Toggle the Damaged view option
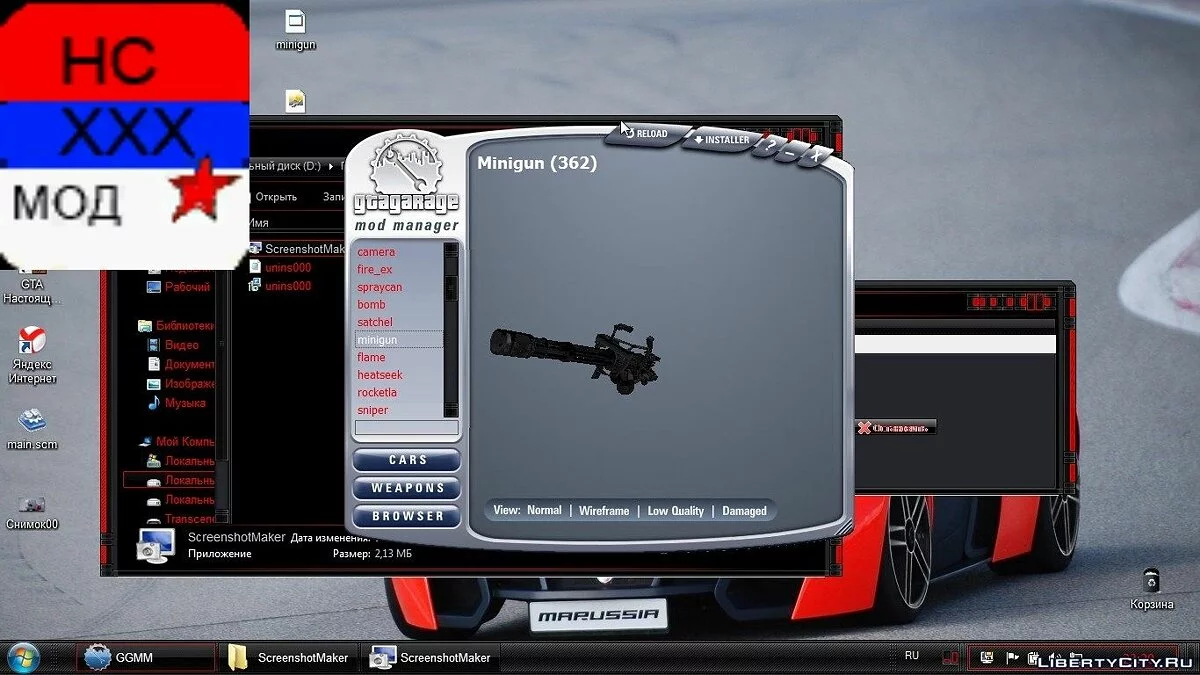Viewport: 1200px width, 675px height. coord(744,511)
